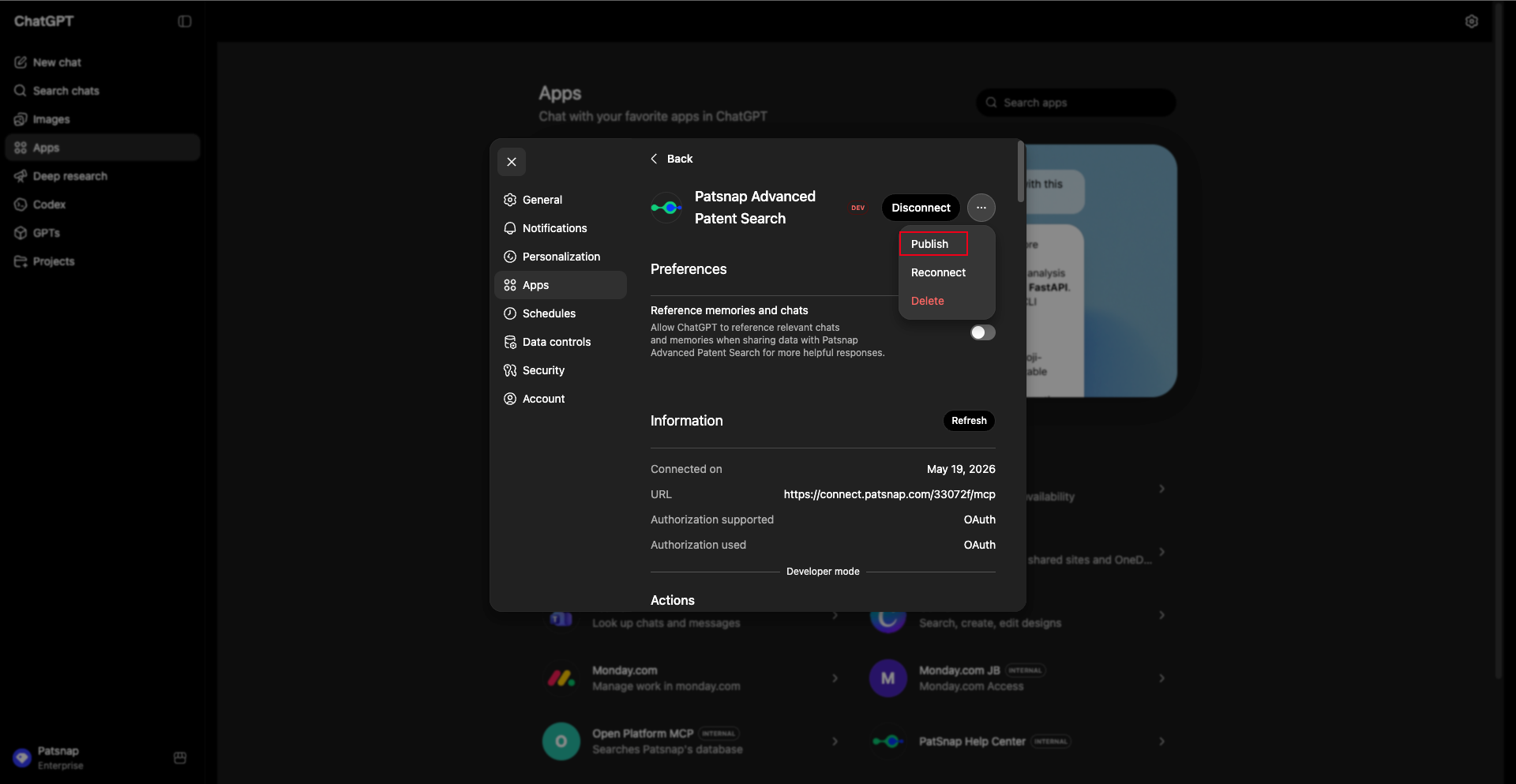
Task: Open GPTs in the sidebar
Action: [x=103, y=233]
